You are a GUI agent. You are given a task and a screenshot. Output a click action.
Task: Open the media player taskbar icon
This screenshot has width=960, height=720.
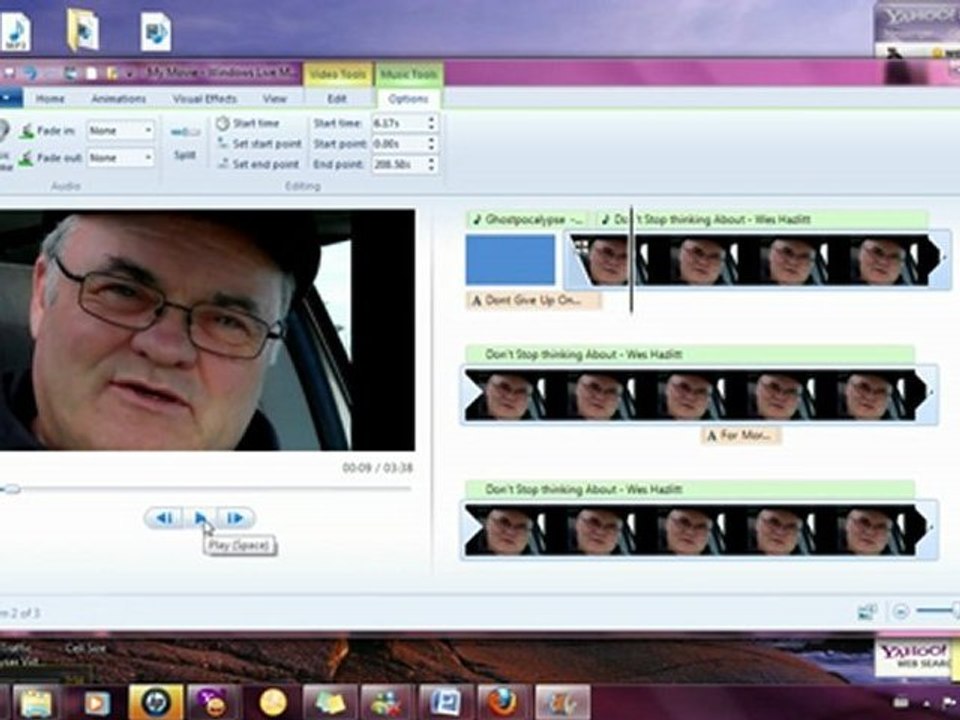click(x=97, y=703)
